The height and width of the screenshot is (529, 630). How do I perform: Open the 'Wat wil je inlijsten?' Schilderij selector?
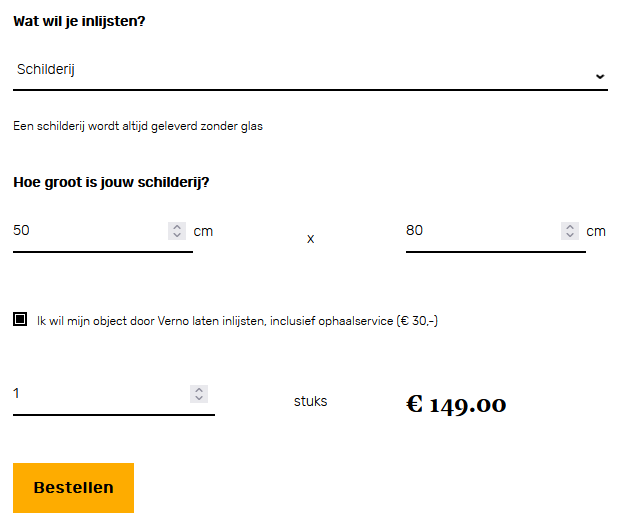point(300,71)
